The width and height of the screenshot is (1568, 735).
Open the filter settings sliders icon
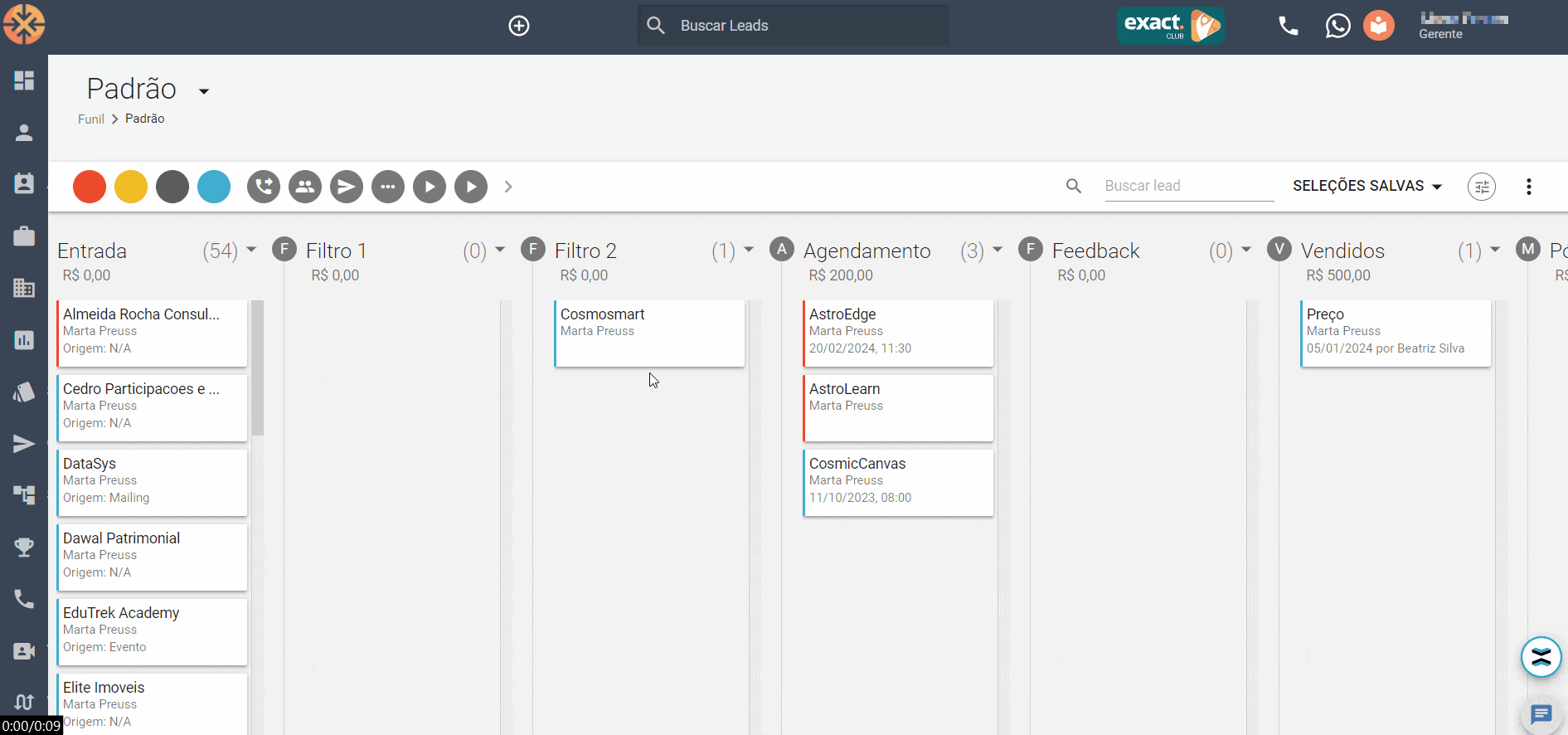[1482, 187]
